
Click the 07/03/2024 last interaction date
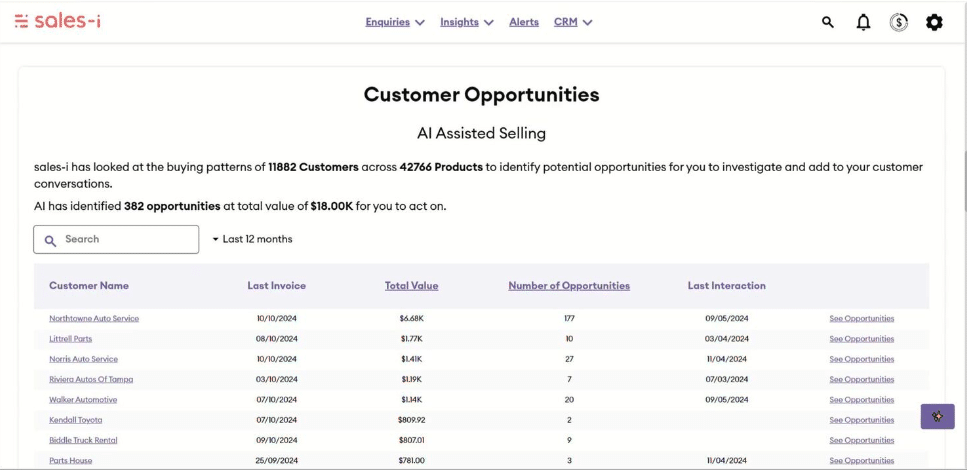click(x=726, y=379)
